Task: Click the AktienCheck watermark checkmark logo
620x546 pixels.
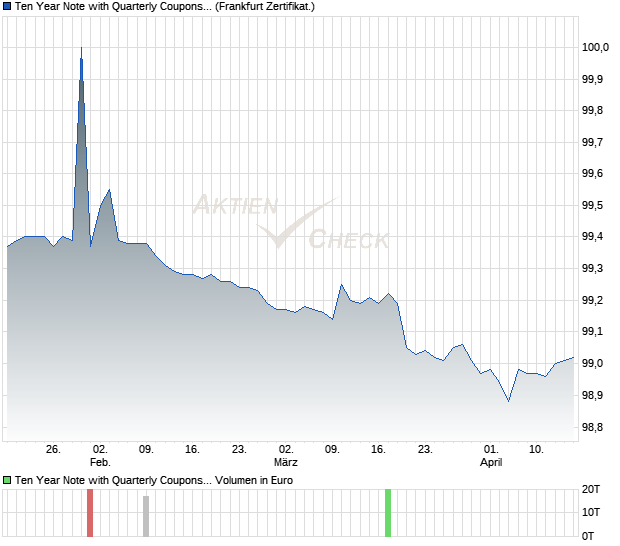Action: (x=290, y=225)
